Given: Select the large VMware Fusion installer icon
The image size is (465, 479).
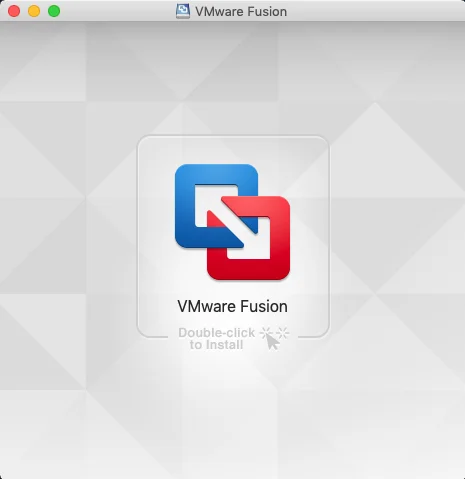Looking at the screenshot, I should coord(232,222).
